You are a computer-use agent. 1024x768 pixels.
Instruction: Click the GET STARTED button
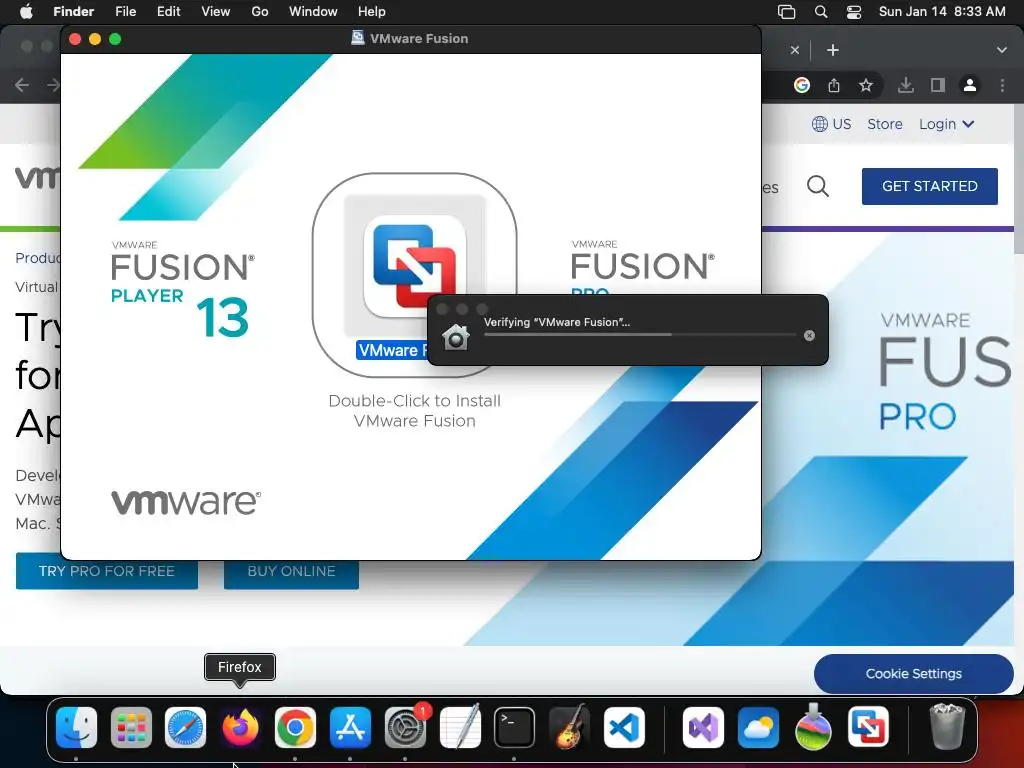pos(929,186)
